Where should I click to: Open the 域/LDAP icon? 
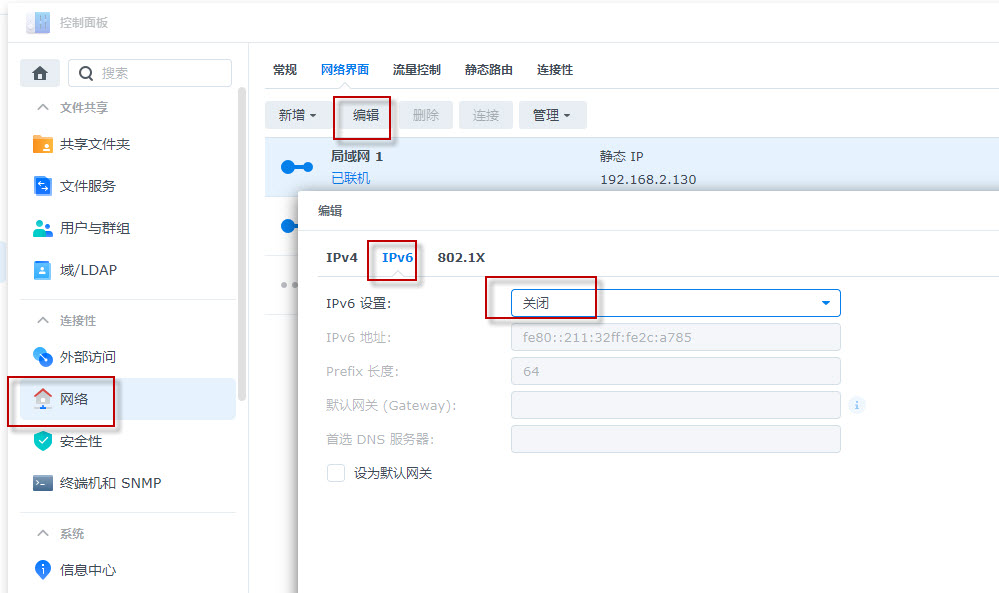[42, 270]
